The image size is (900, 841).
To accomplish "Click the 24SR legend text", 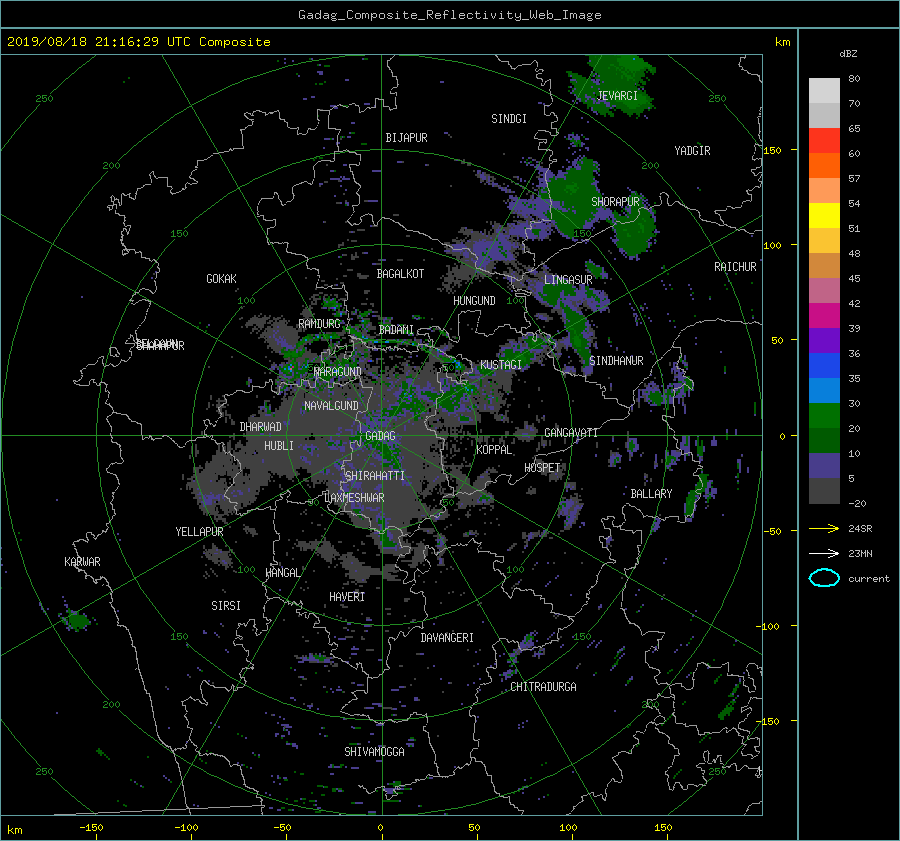I will pos(860,528).
